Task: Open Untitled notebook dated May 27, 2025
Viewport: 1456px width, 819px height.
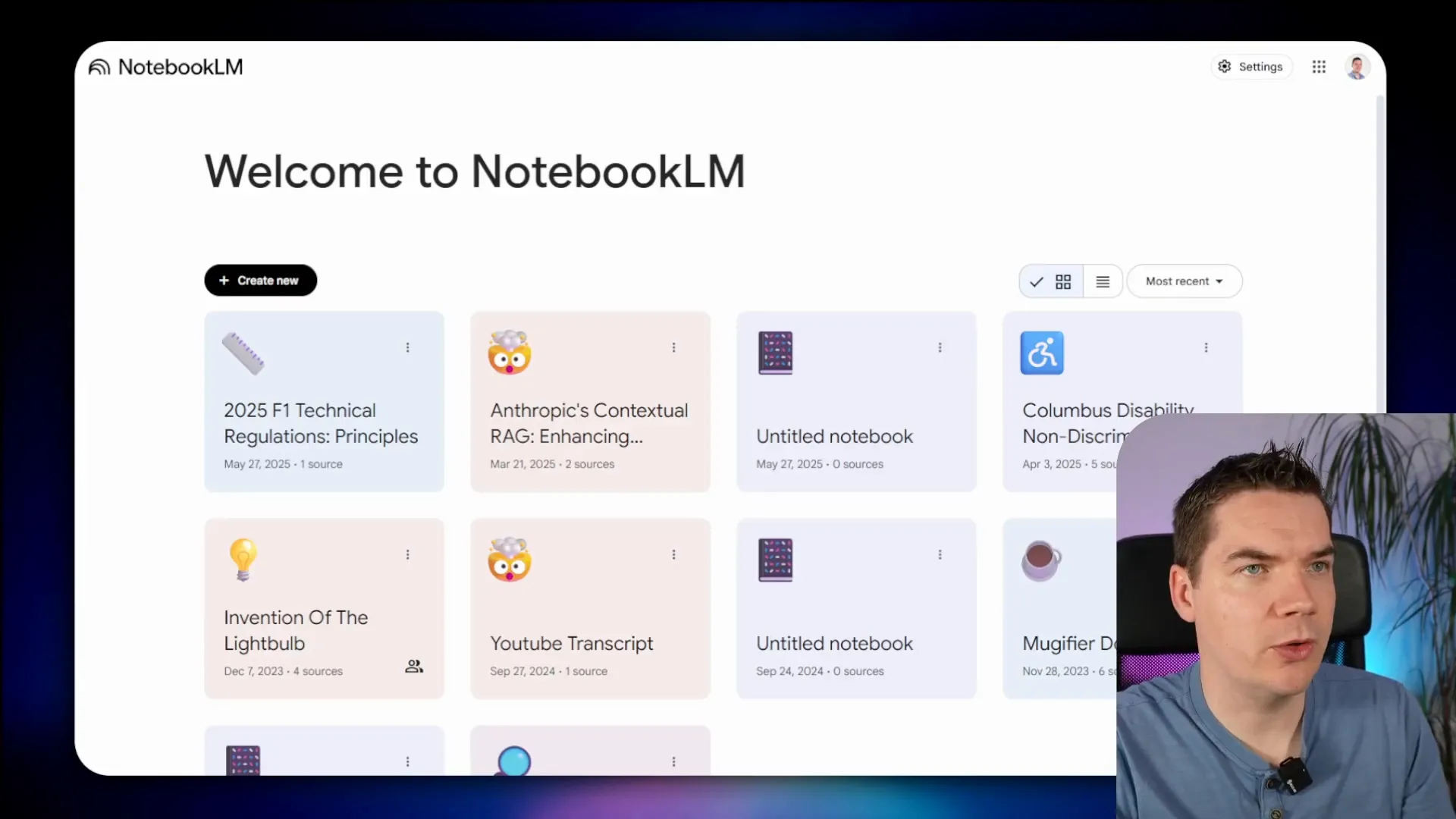Action: coord(834,437)
